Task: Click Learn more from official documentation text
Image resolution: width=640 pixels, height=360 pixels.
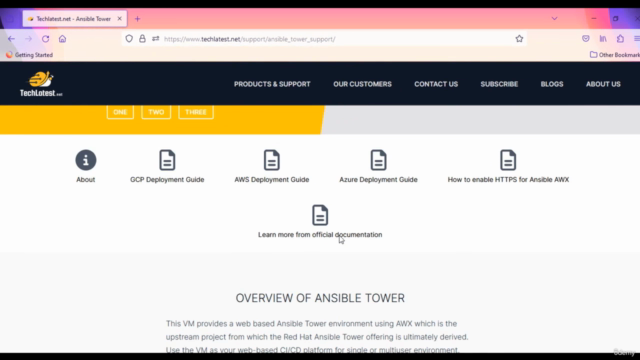Action: pos(320,235)
